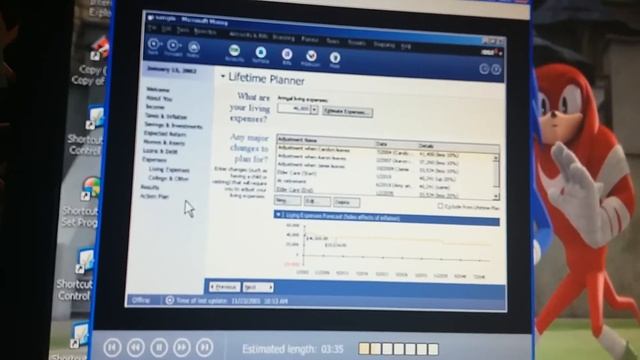Viewport: 640px width, 360px height.
Task: Select Results in planner sidebar
Action: pos(150,187)
